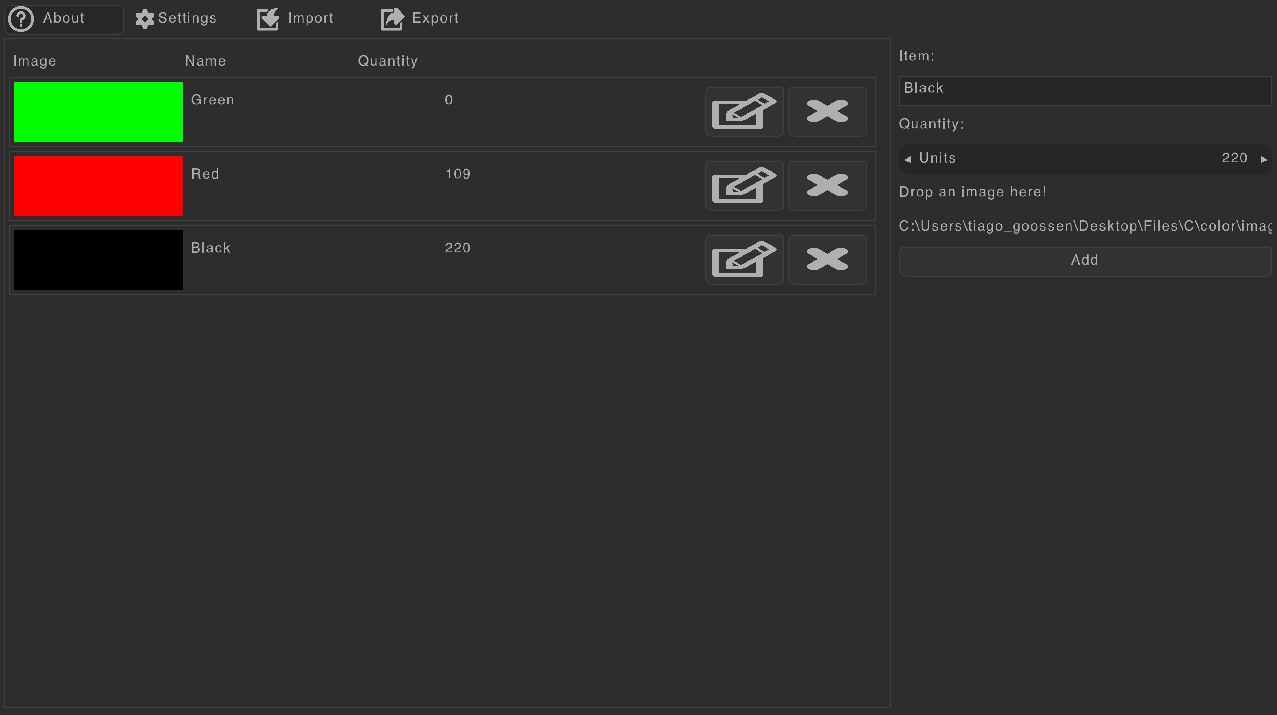Select the black color image thumbnail

click(x=98, y=260)
